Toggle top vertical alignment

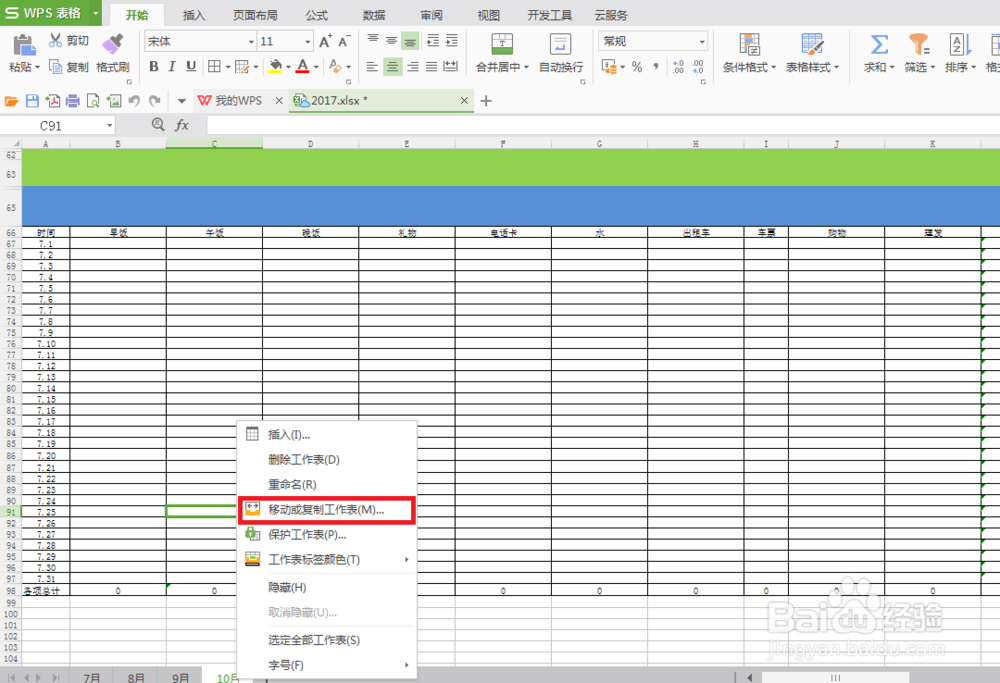(x=373, y=41)
